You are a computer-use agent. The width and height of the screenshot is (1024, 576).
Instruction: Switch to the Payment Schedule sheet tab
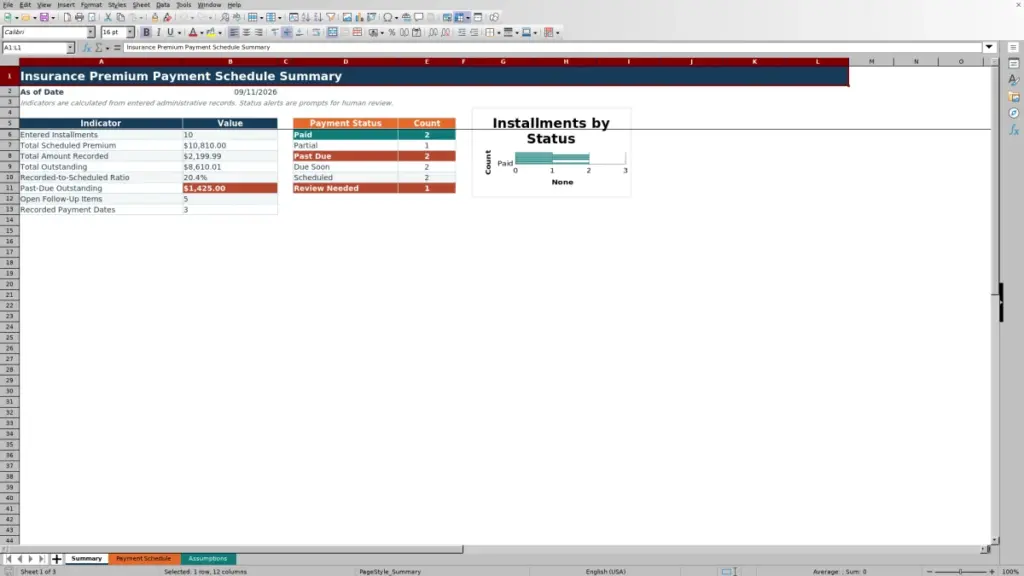click(143, 558)
